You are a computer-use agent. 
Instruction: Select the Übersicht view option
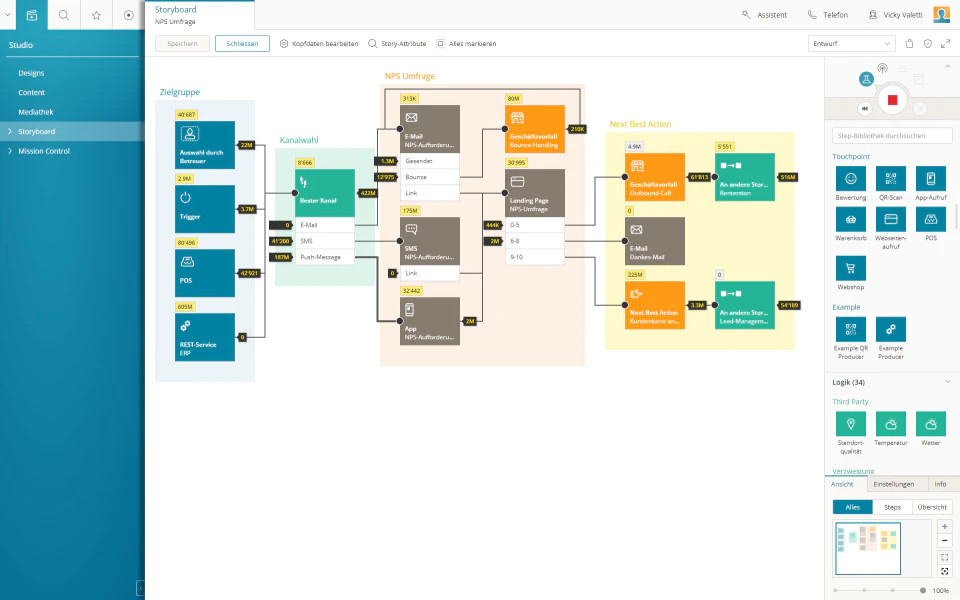click(932, 507)
